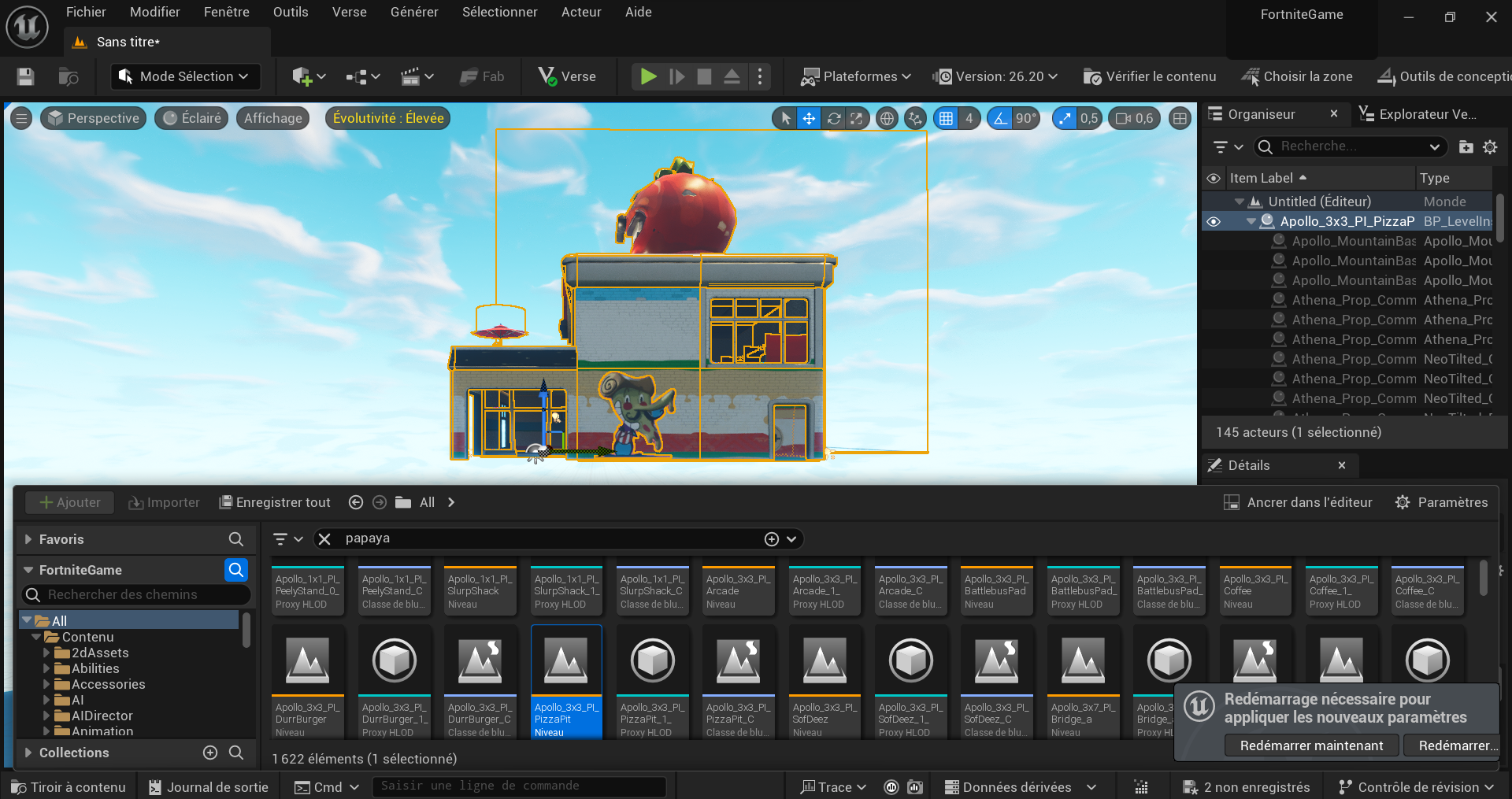Open the Outils menu
The width and height of the screenshot is (1512, 799).
pos(291,12)
